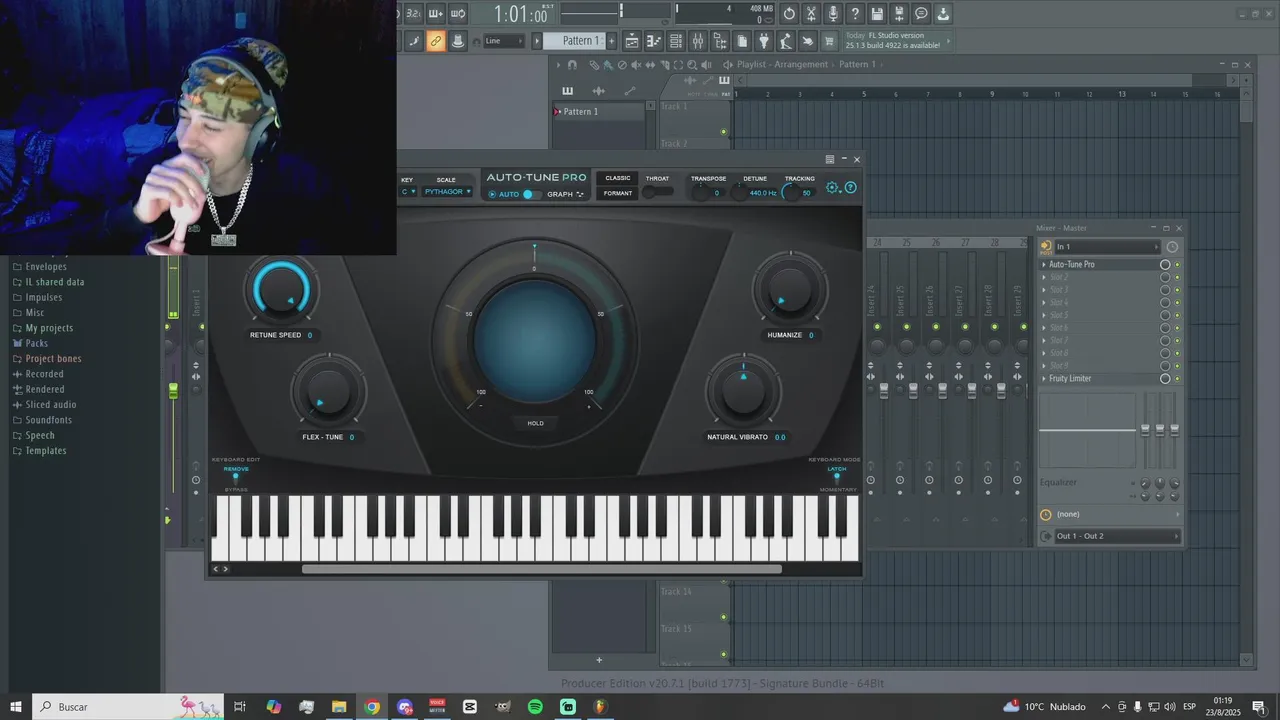The width and height of the screenshot is (1280, 720).
Task: Select the playlist playback speaker tool
Action: pyautogui.click(x=706, y=65)
